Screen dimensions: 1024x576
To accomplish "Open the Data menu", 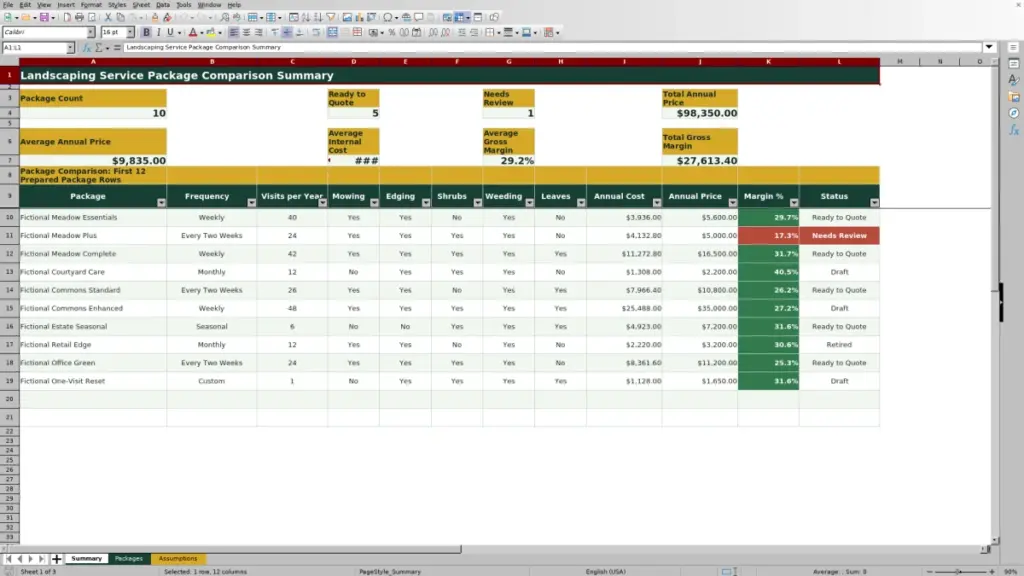I will [x=163, y=5].
